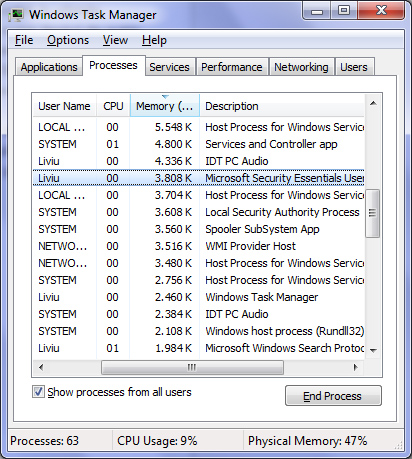Viewport: 412px width, 459px height.
Task: Select the IDT PC Audio 2.384 K row
Action: [199, 314]
